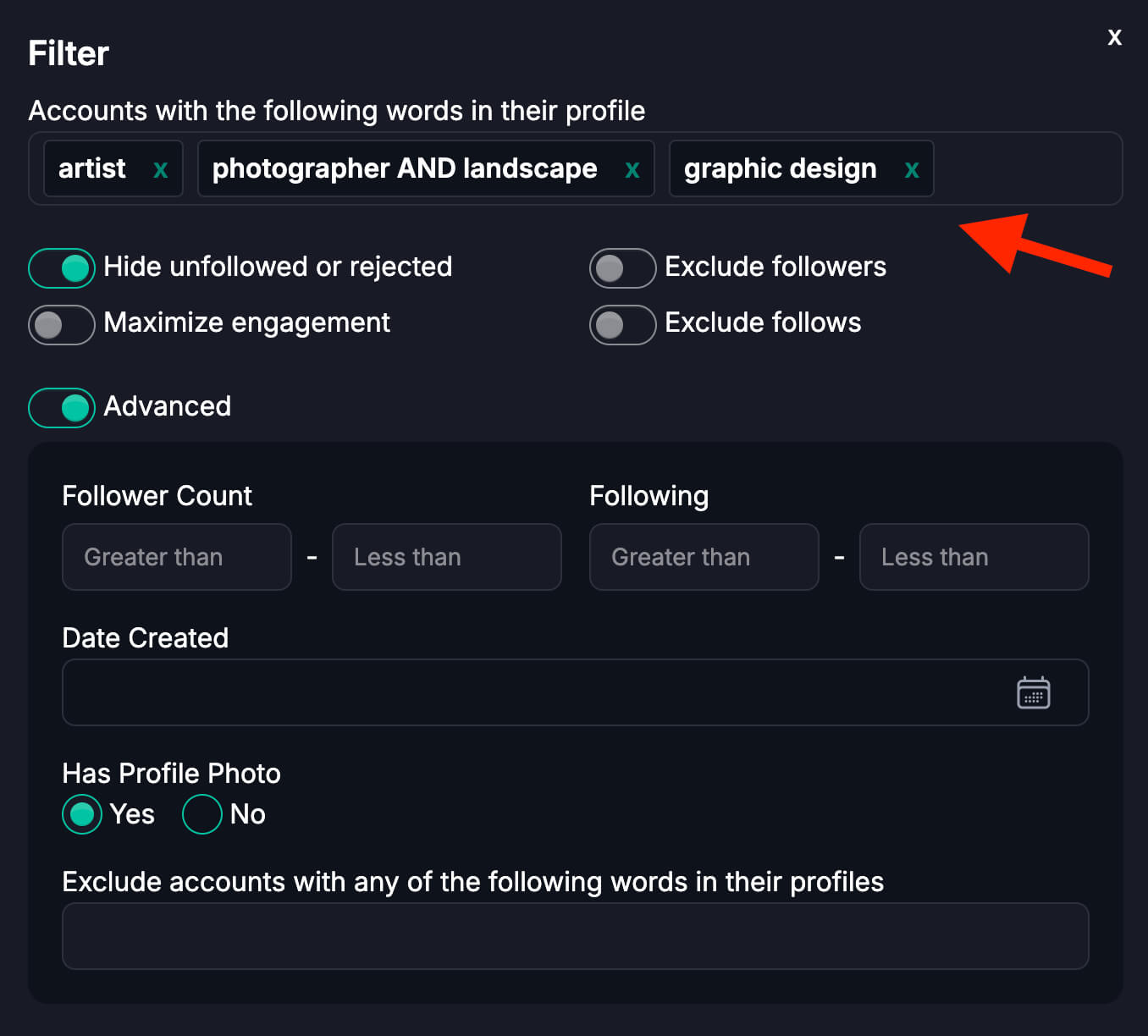Remove the 'graphic design' keyword tag
Viewport: 1148px width, 1036px height.
[912, 170]
